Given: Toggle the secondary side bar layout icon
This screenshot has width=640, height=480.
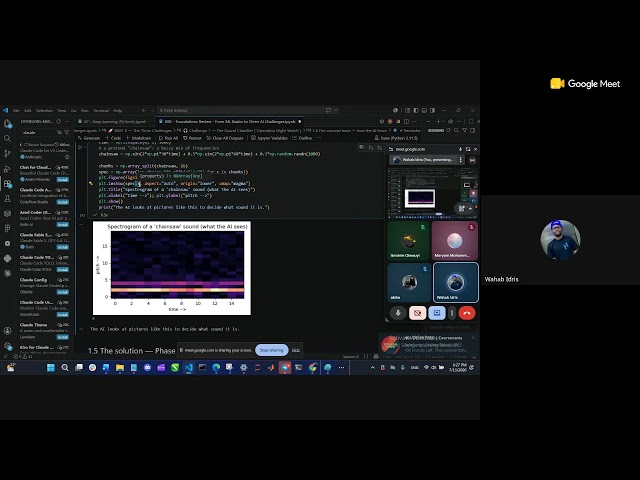Looking at the screenshot, I should (x=433, y=110).
